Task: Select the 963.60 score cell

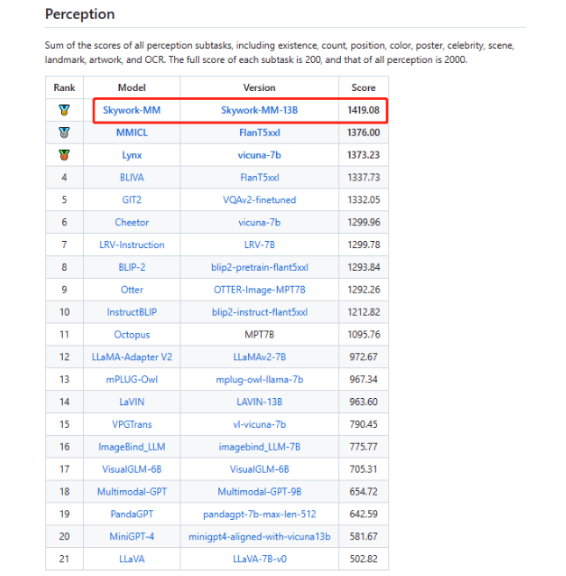Action: pos(363,402)
